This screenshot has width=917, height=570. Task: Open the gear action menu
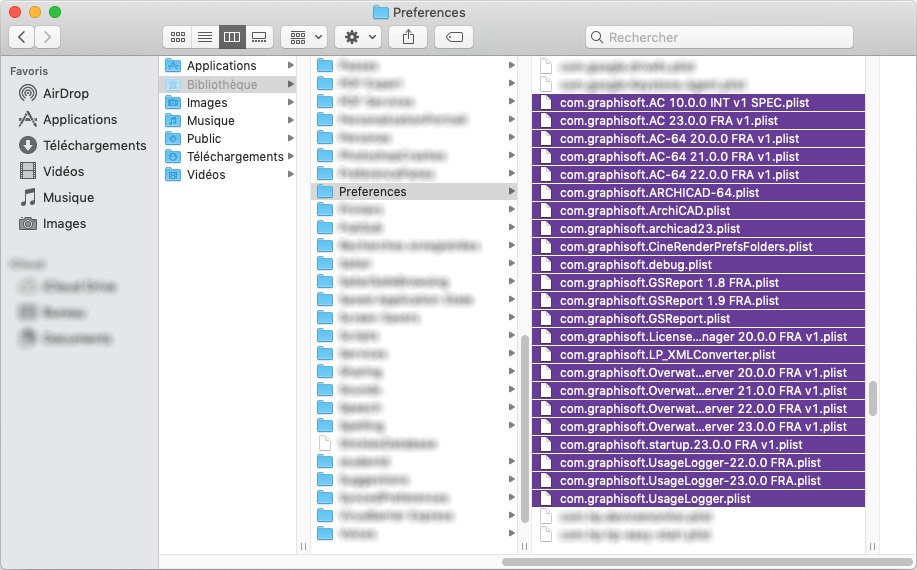(358, 37)
